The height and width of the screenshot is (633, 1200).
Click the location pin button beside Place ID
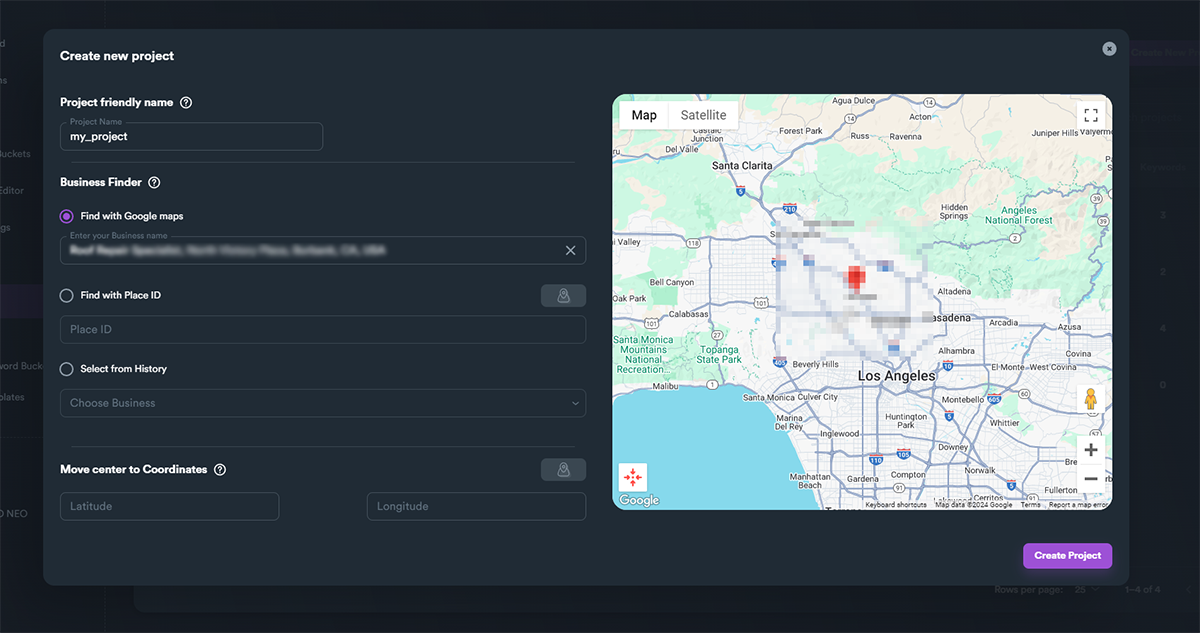click(563, 296)
